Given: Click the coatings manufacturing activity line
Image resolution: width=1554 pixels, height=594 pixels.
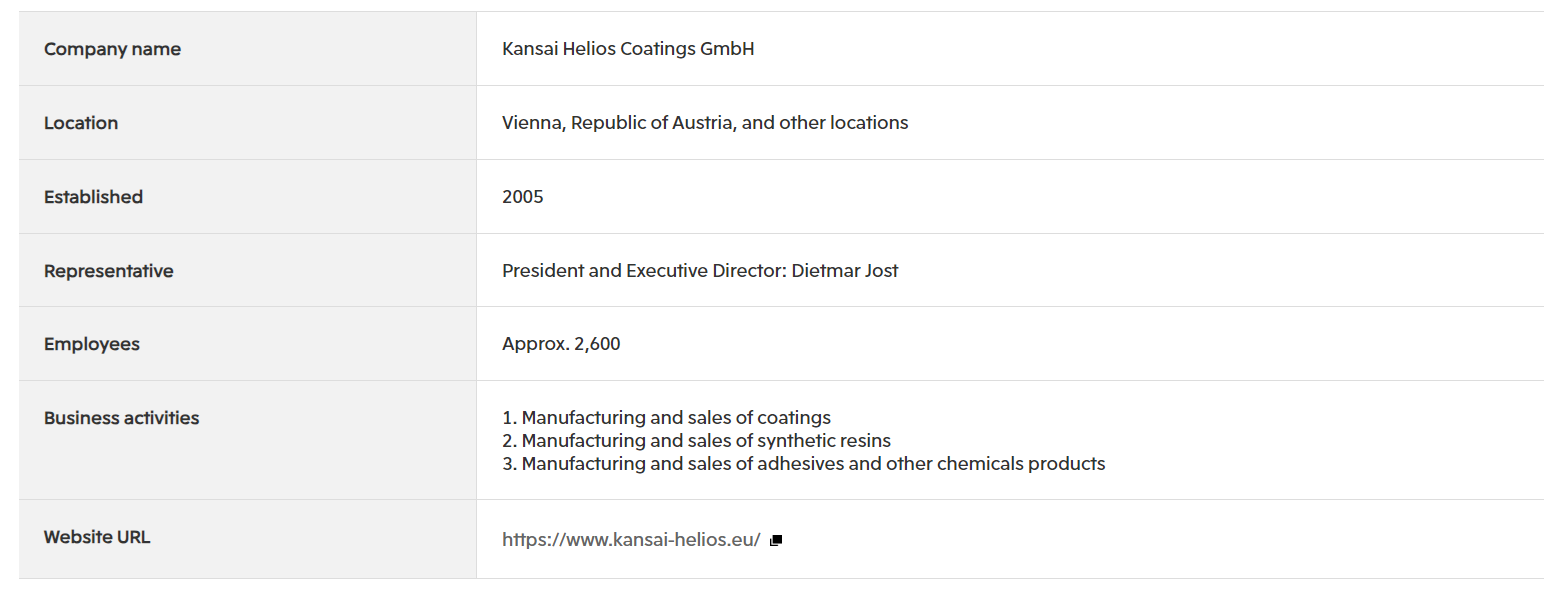Looking at the screenshot, I should point(666,418).
